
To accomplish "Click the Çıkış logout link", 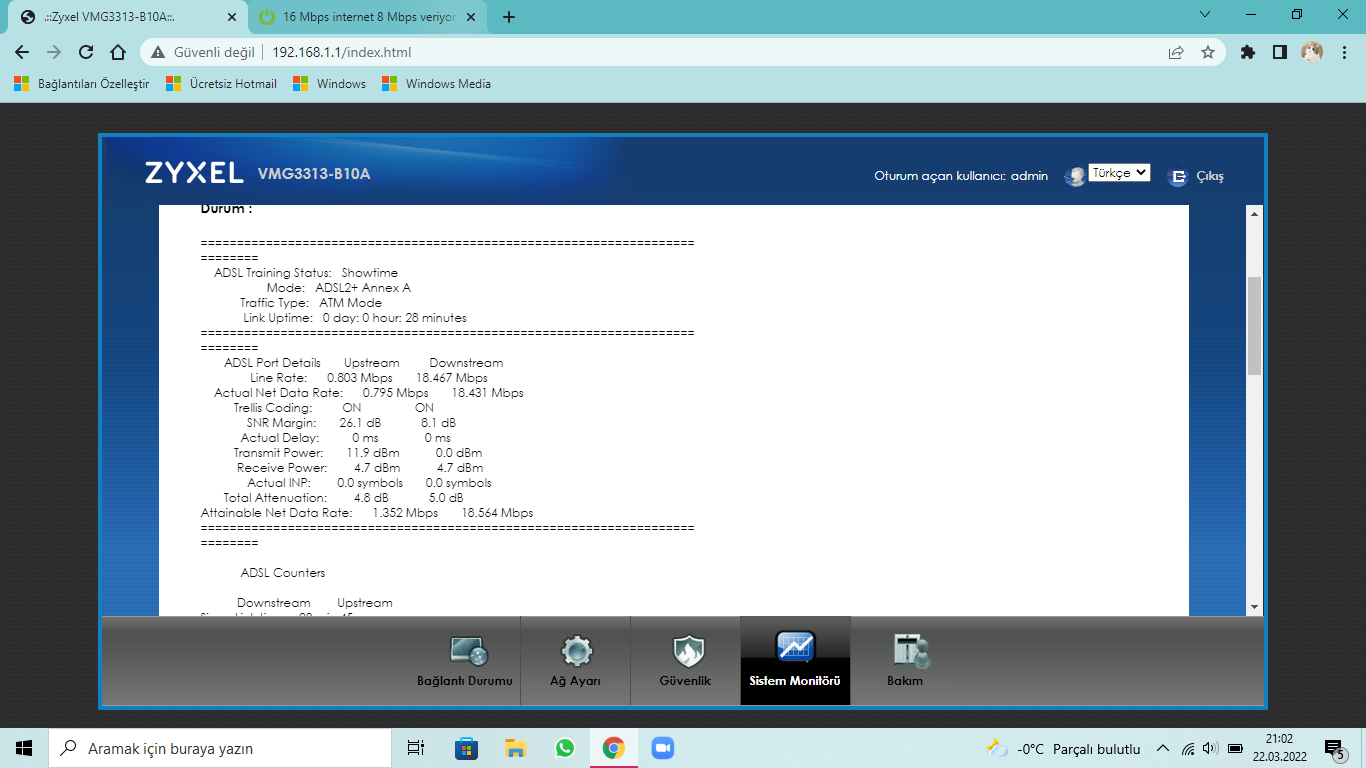I will point(1210,176).
